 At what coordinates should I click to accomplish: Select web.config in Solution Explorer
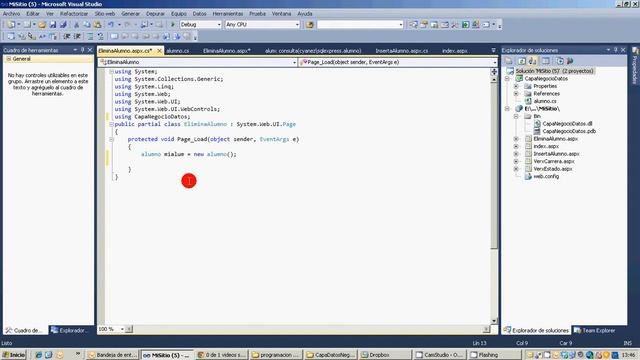click(x=546, y=176)
